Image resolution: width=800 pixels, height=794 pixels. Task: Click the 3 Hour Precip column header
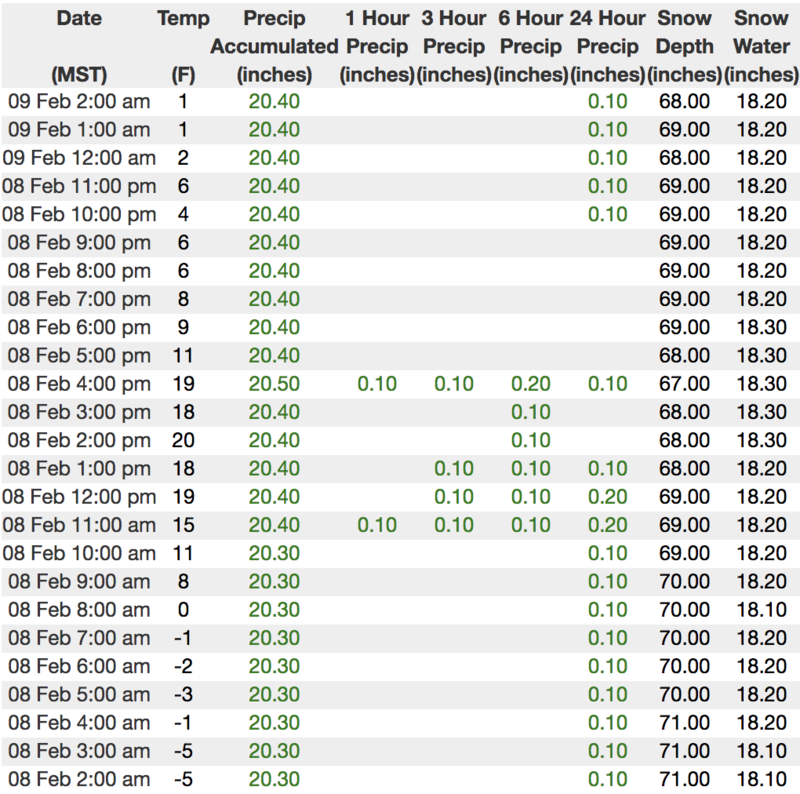pyautogui.click(x=454, y=46)
